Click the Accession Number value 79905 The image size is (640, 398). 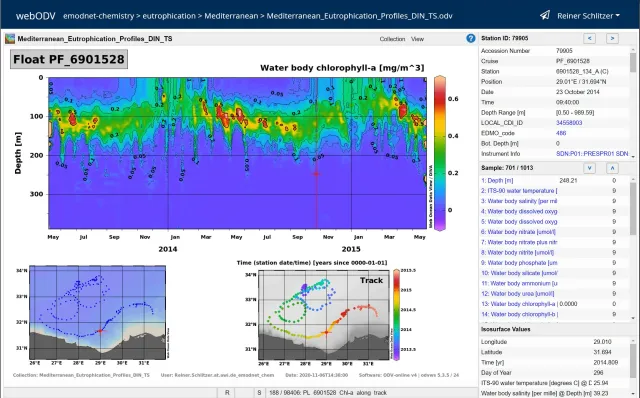coord(564,51)
